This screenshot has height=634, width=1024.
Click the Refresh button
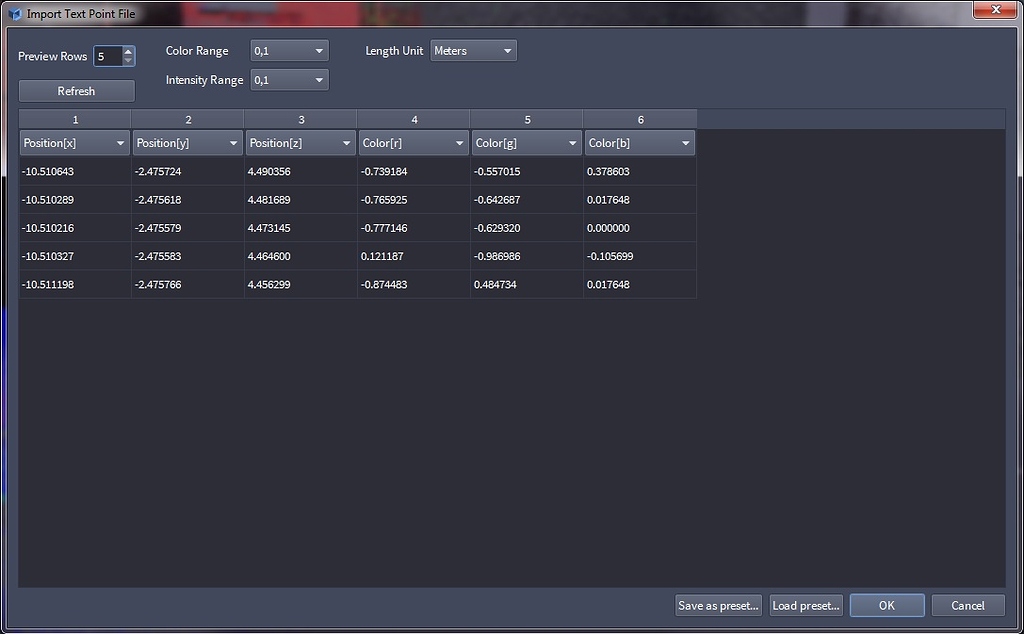pyautogui.click(x=76, y=90)
